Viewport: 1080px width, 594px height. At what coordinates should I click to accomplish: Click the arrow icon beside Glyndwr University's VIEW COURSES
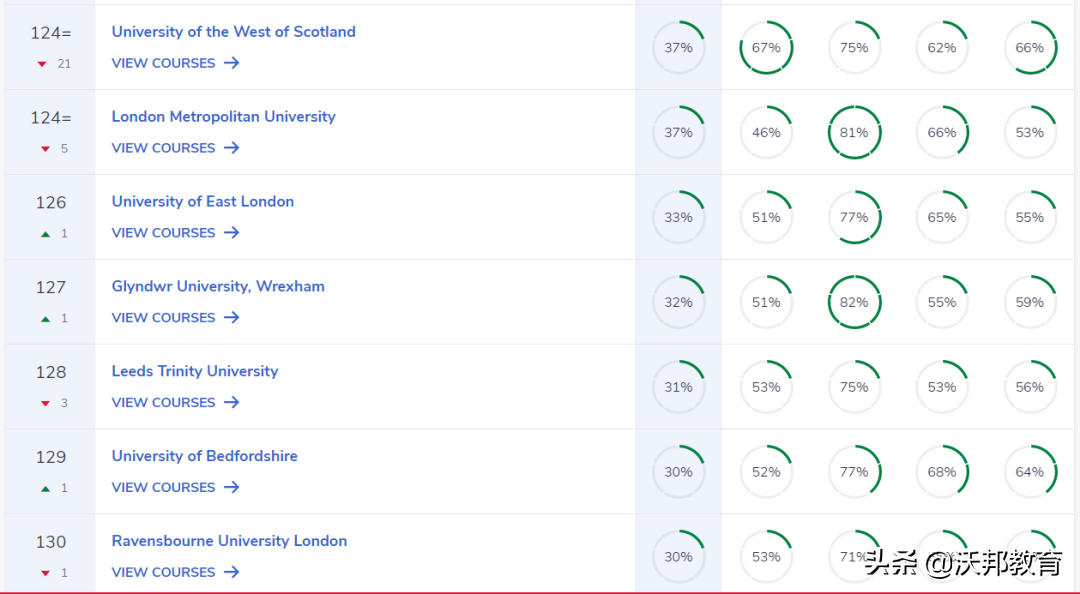pos(231,318)
